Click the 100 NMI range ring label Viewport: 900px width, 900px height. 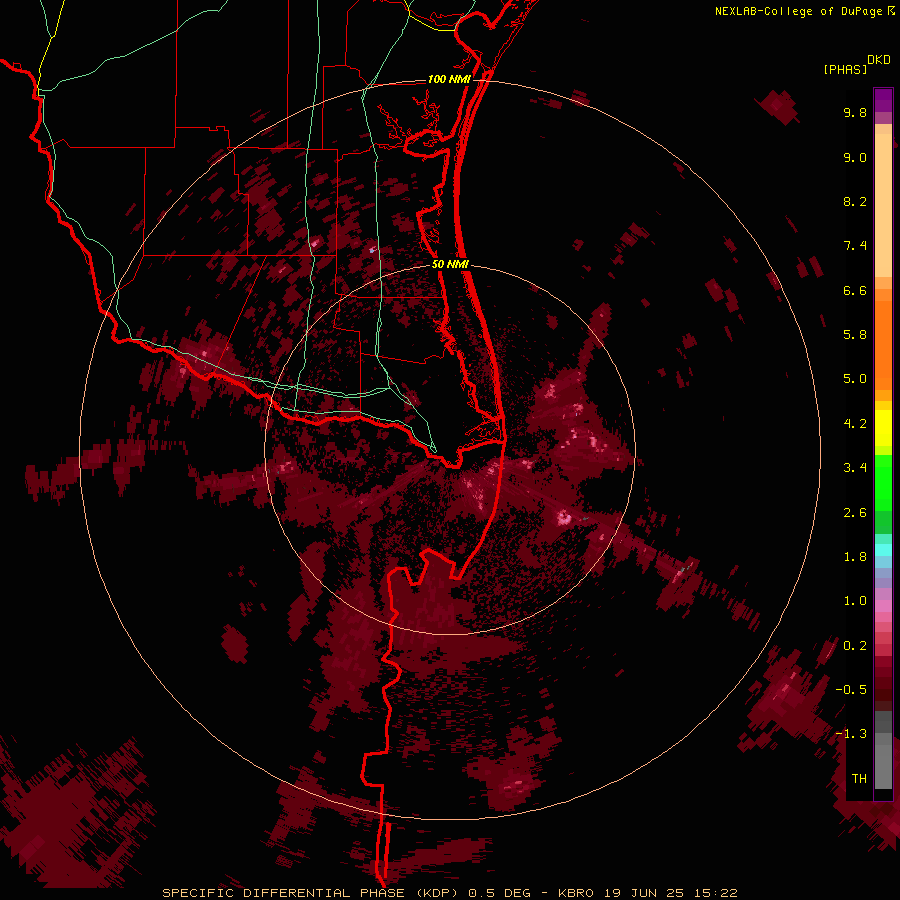point(449,79)
